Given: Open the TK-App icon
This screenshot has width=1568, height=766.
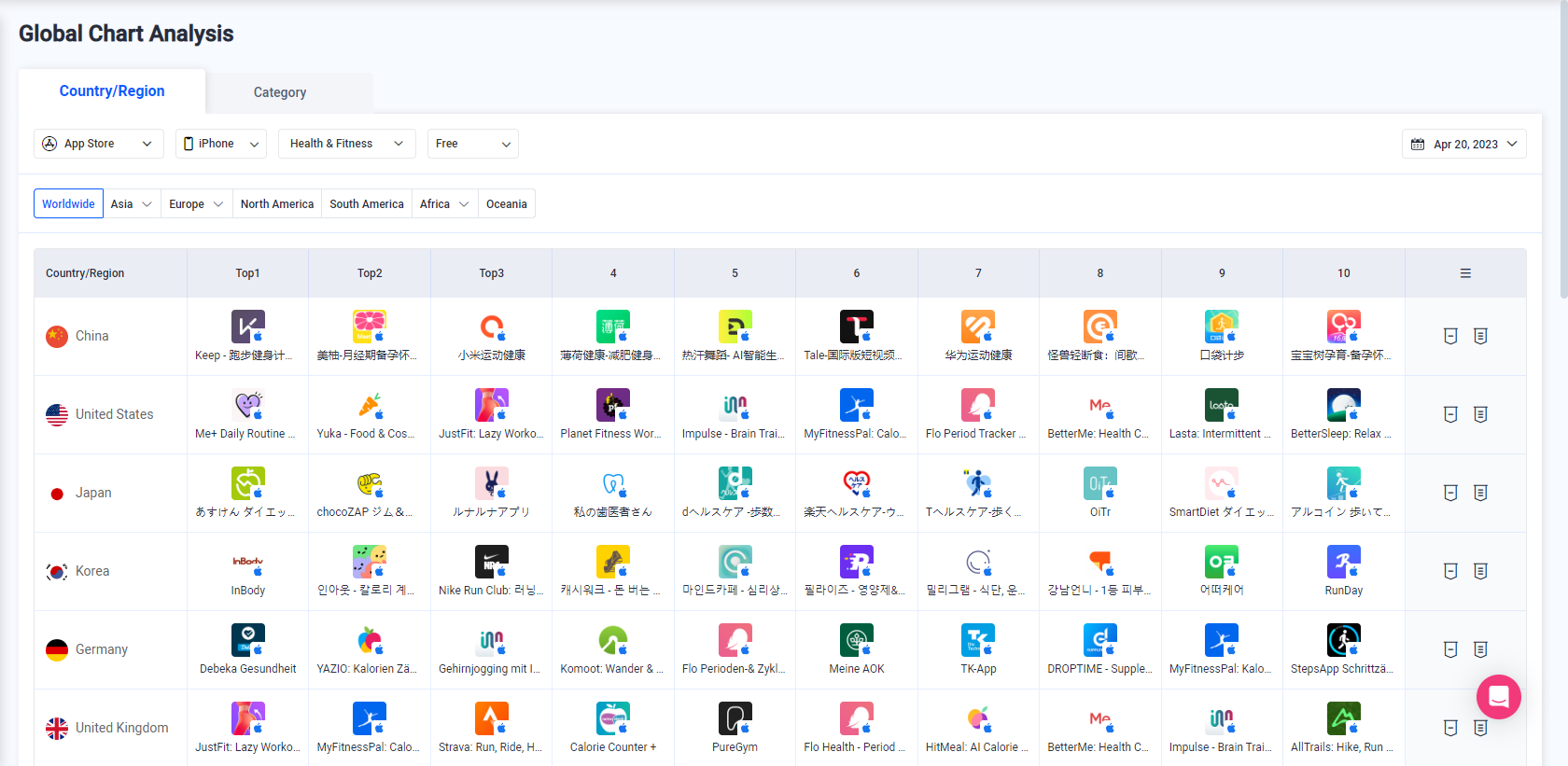Looking at the screenshot, I should click(978, 640).
